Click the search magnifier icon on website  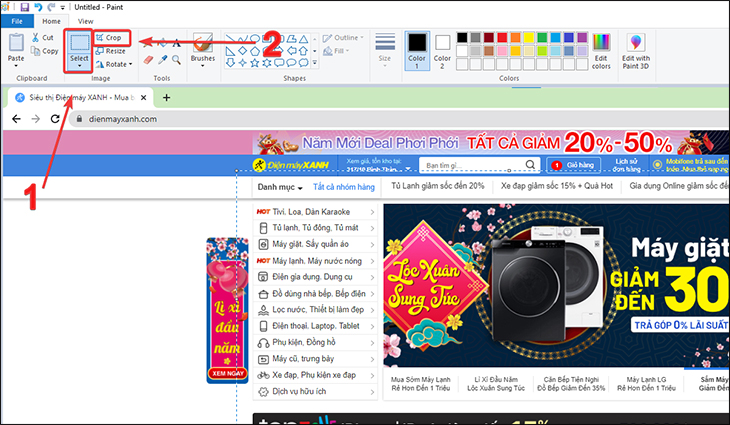(530, 164)
